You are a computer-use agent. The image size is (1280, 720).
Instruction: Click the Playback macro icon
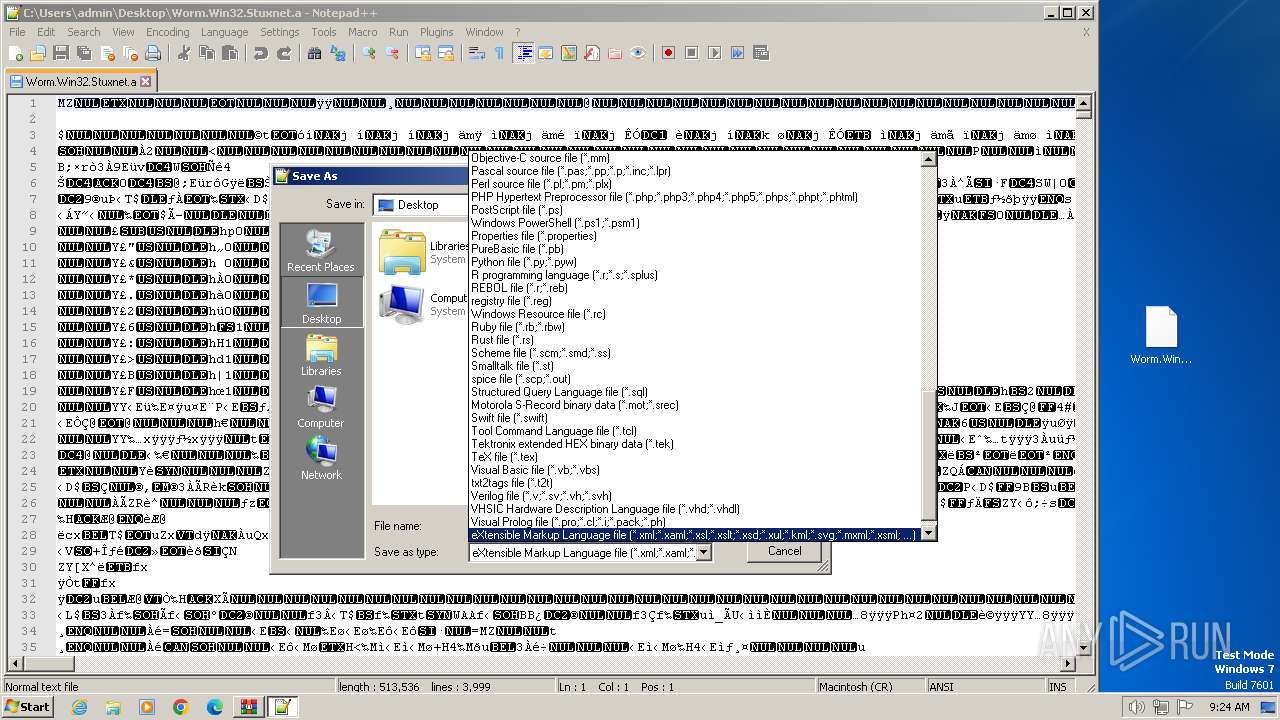(x=715, y=53)
